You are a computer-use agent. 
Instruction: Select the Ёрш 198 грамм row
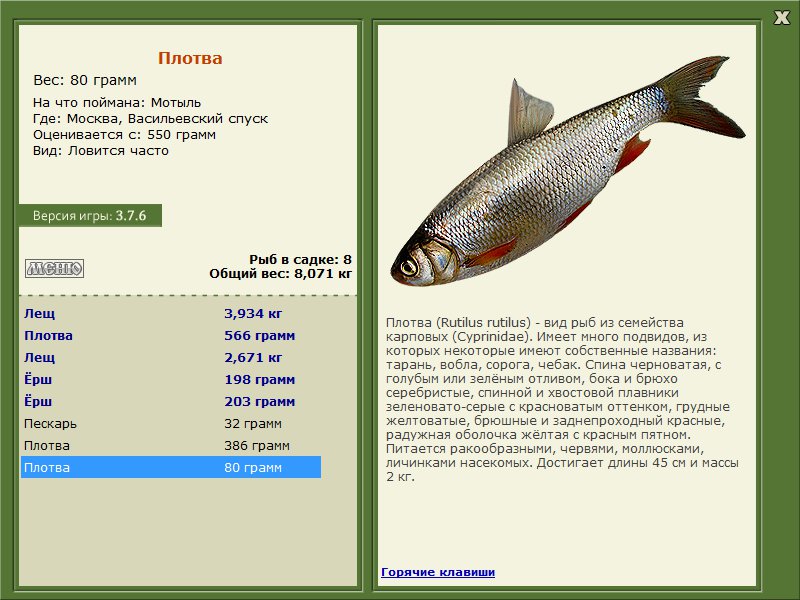171,379
